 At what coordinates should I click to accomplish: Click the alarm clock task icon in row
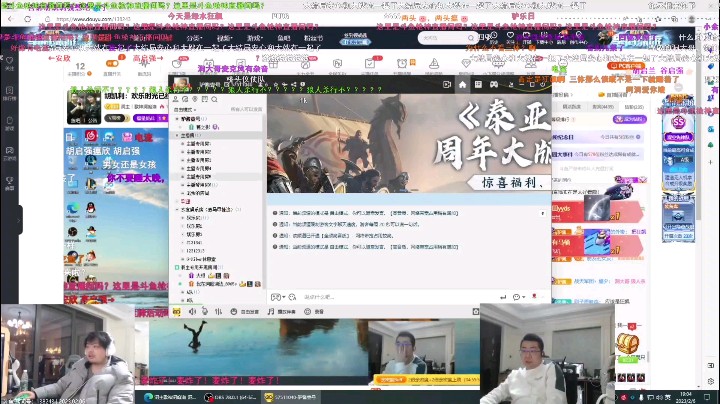(402, 63)
